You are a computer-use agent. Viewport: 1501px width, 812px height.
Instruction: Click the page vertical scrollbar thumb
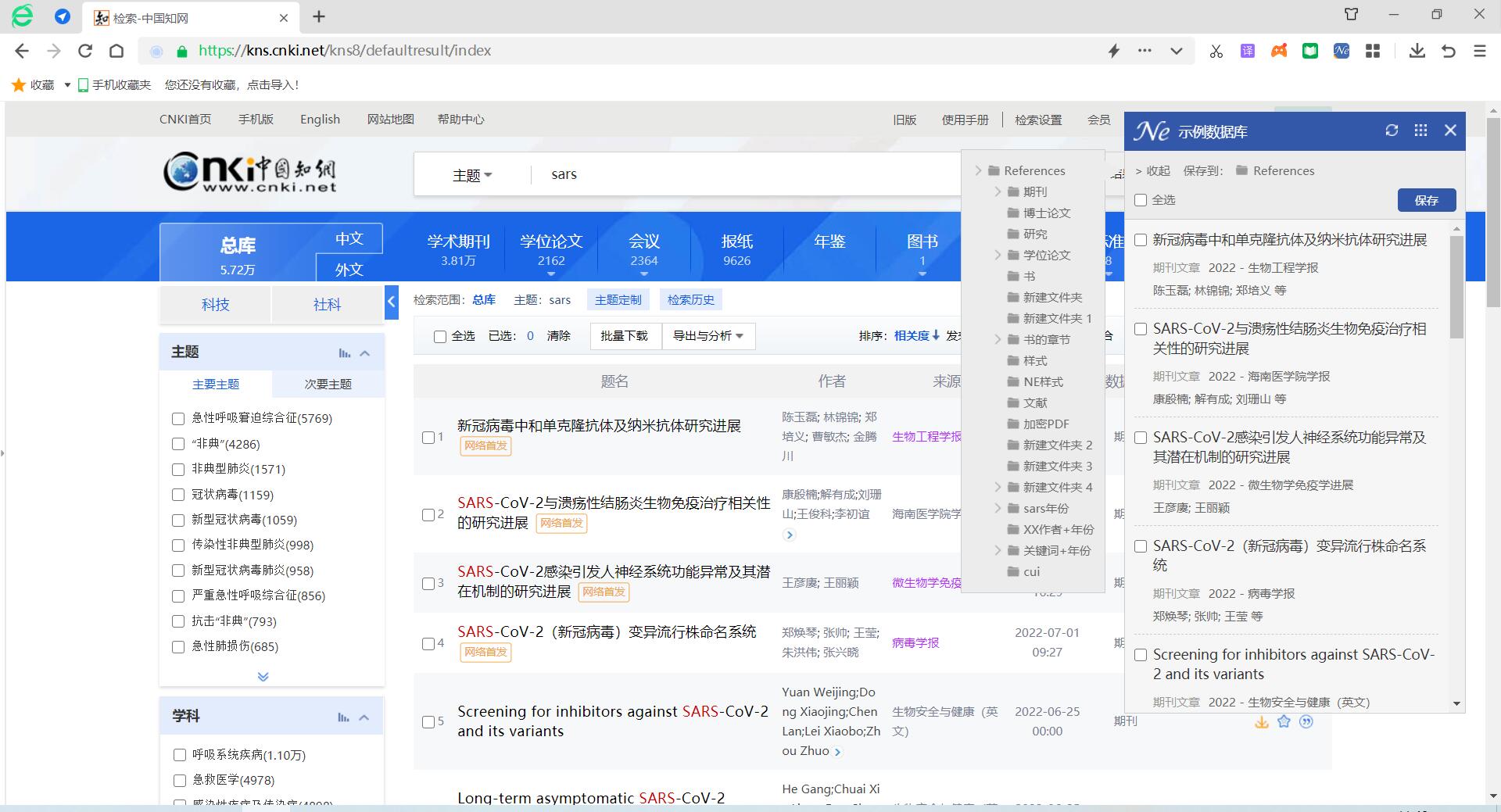tap(1493, 213)
